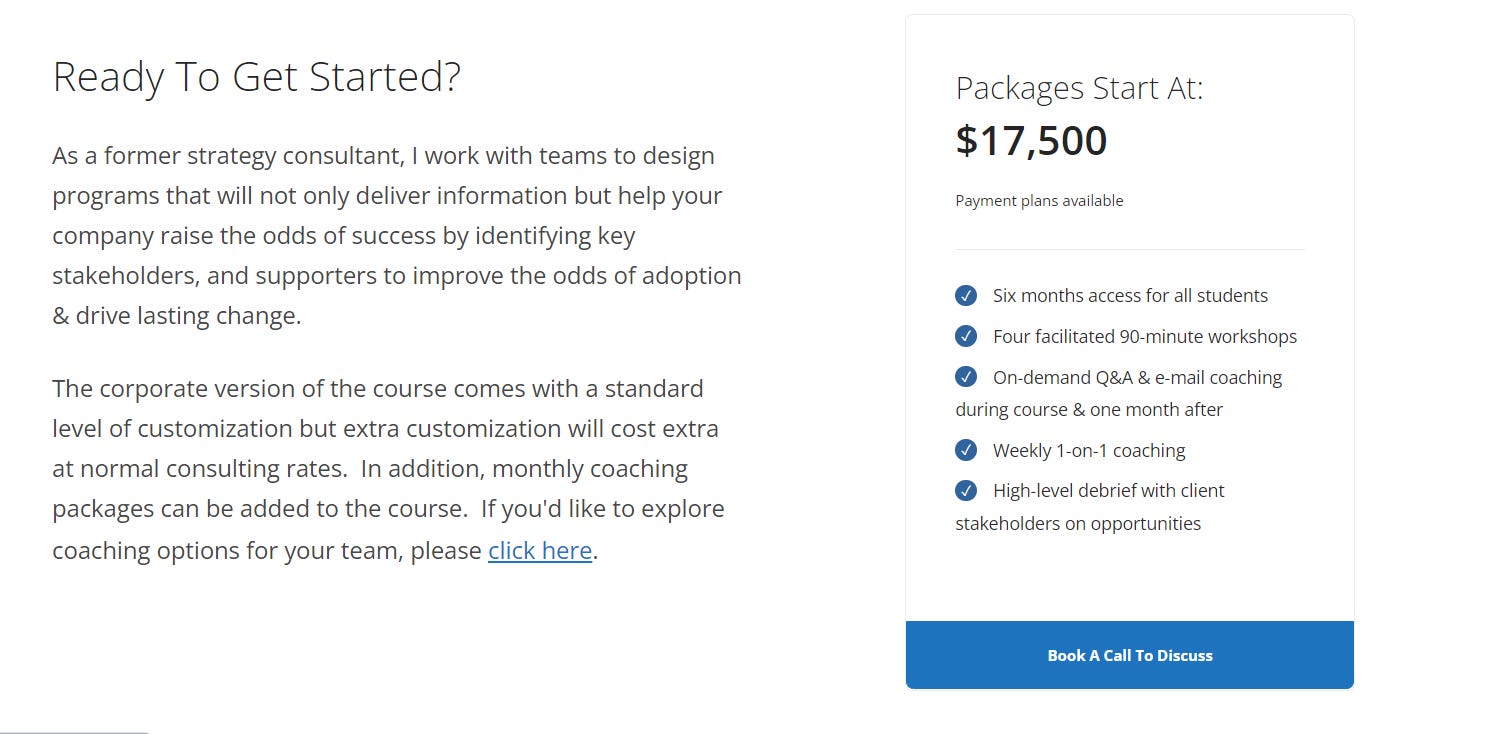1496x734 pixels.
Task: Click the $17,500 price text
Action: pos(1031,141)
